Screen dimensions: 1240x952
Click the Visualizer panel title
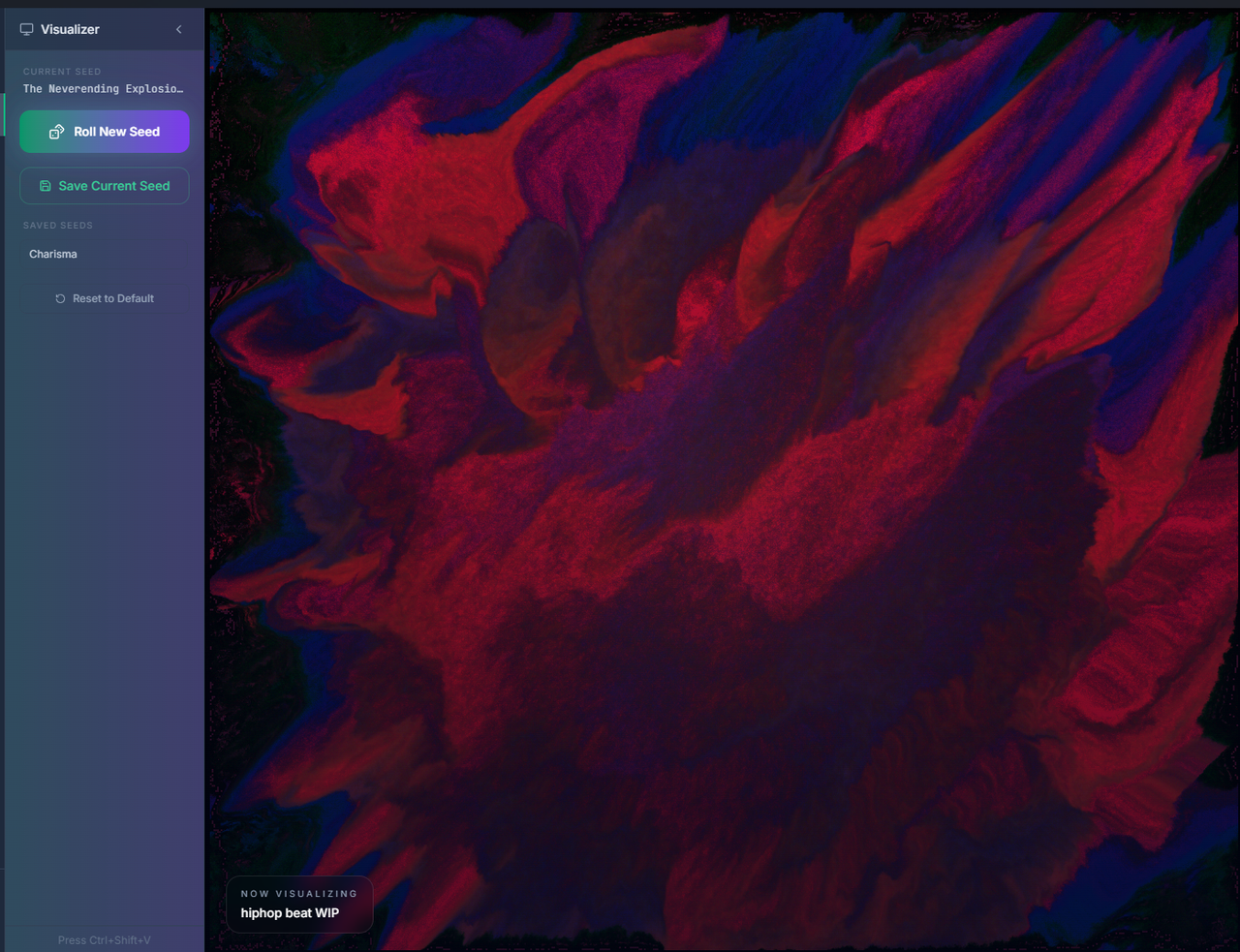[x=70, y=29]
